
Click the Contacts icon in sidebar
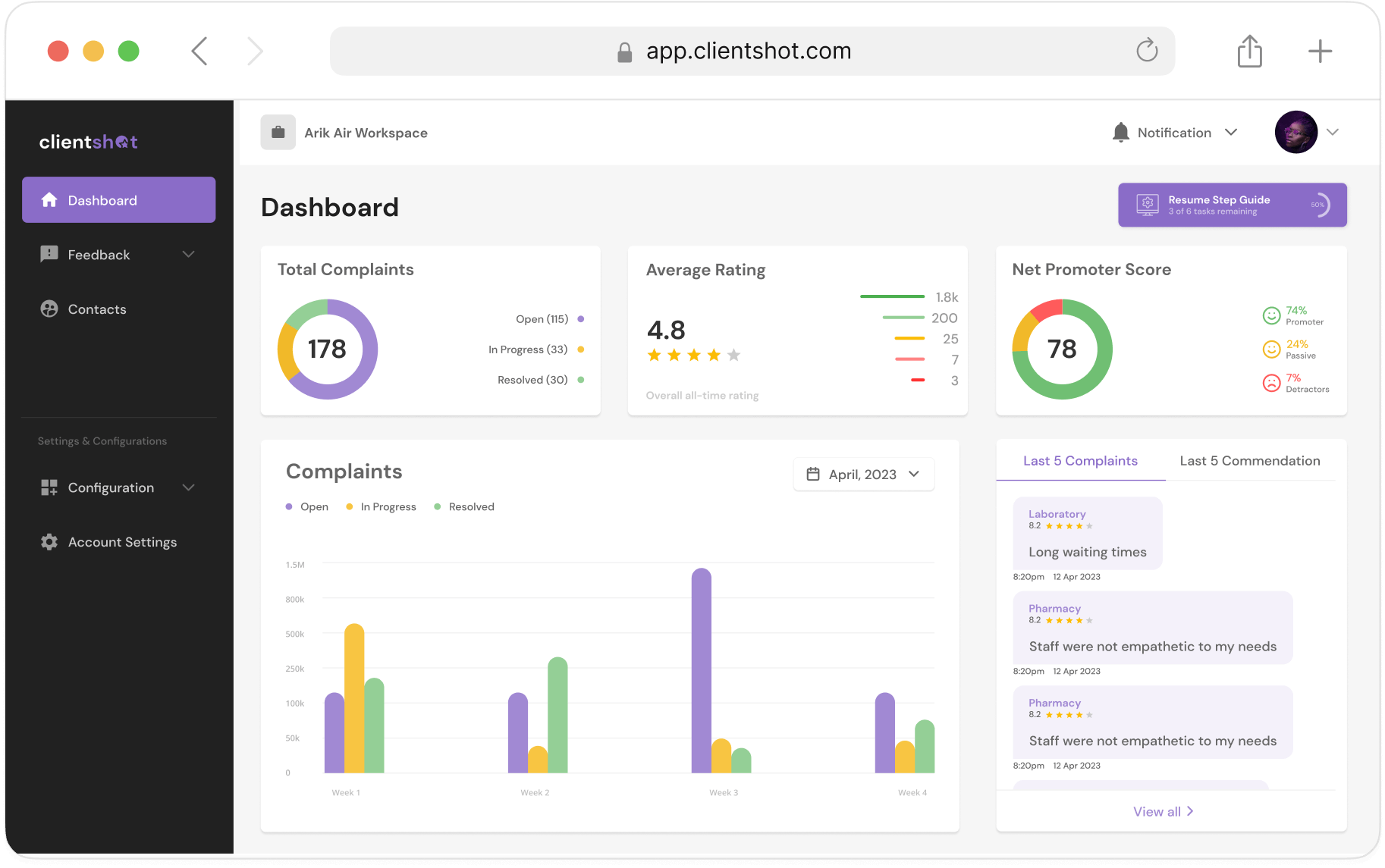(49, 309)
